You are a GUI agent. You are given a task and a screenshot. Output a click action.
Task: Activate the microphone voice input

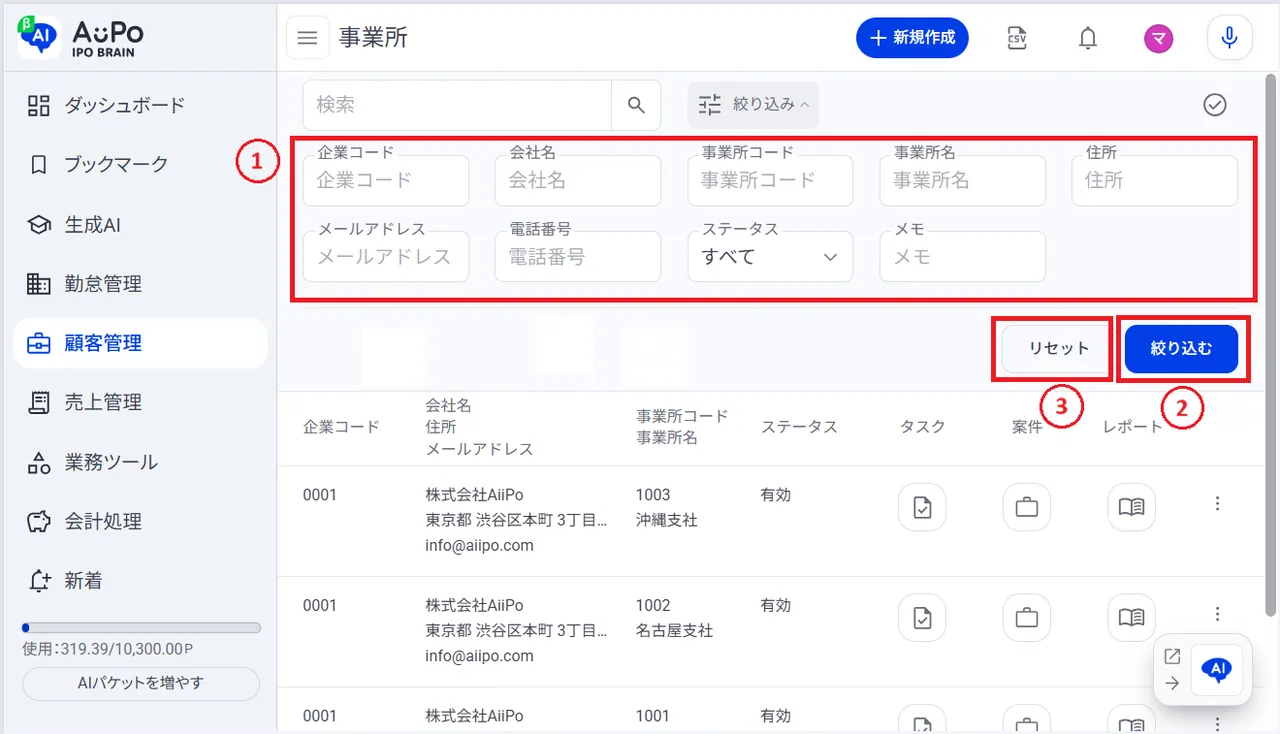[1230, 38]
